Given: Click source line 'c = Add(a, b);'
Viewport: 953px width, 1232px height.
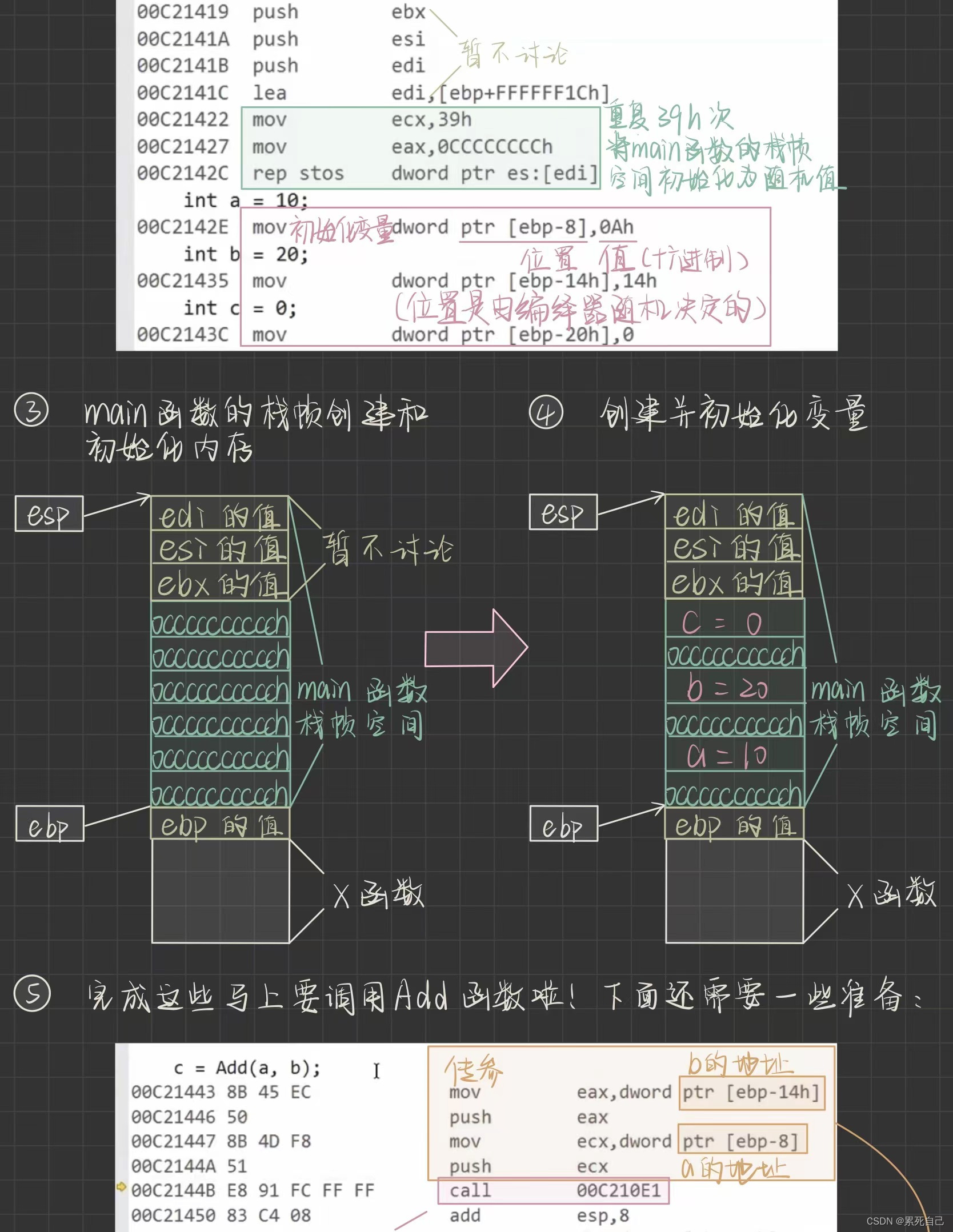Looking at the screenshot, I should coord(247,1068).
